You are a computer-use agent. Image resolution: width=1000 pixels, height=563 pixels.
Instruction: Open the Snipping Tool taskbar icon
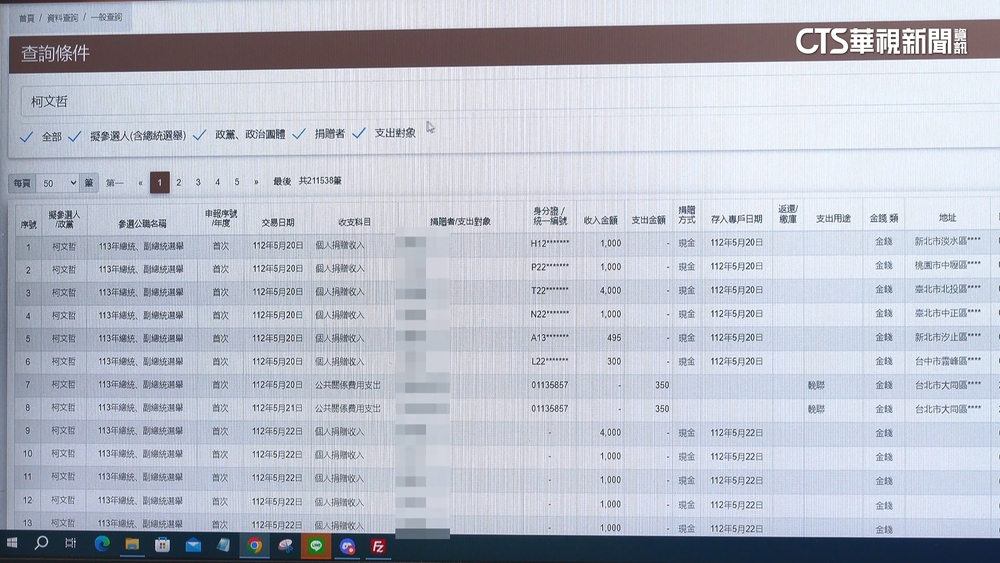(x=285, y=546)
